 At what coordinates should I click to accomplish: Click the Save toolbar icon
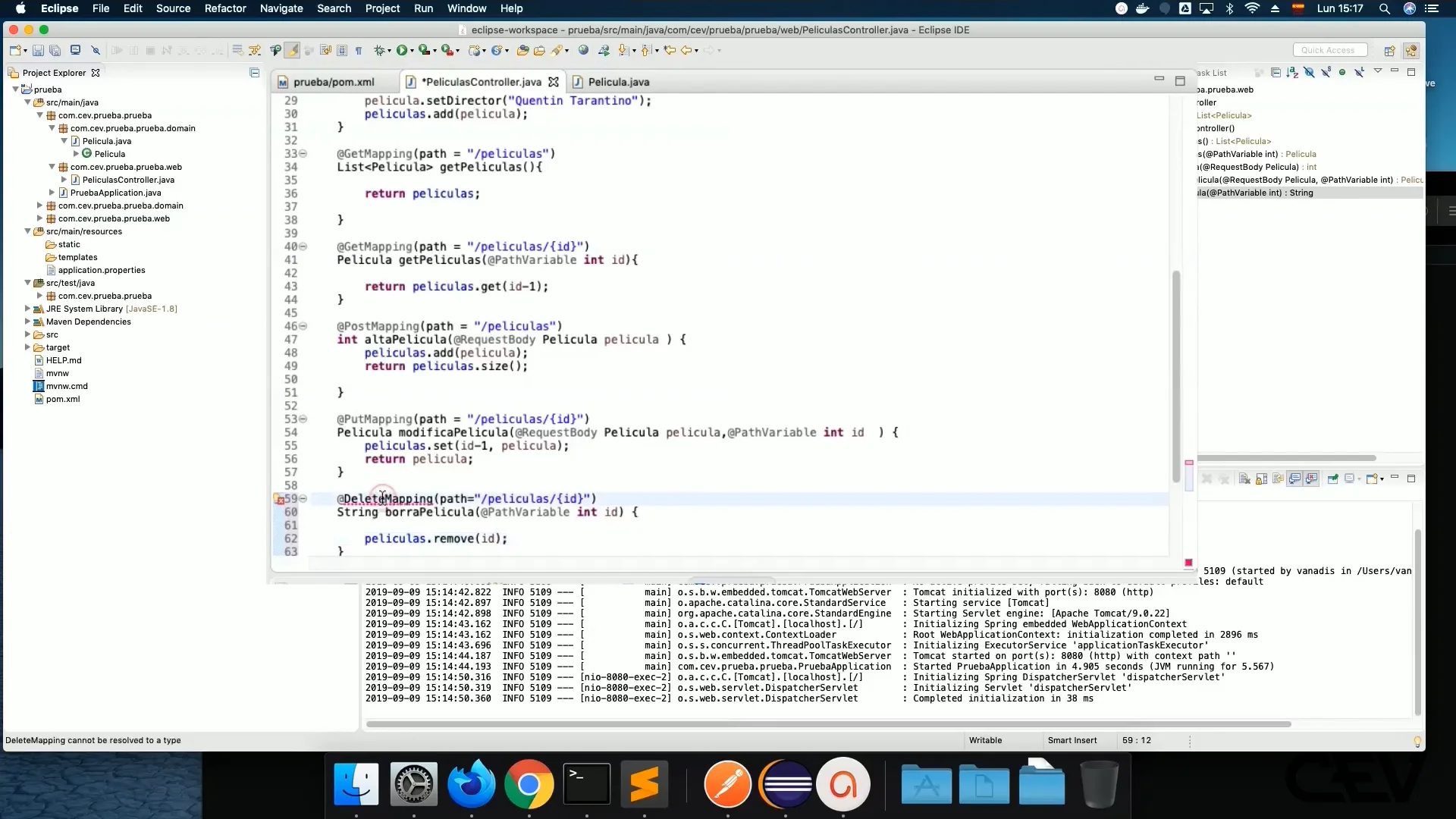click(x=38, y=51)
